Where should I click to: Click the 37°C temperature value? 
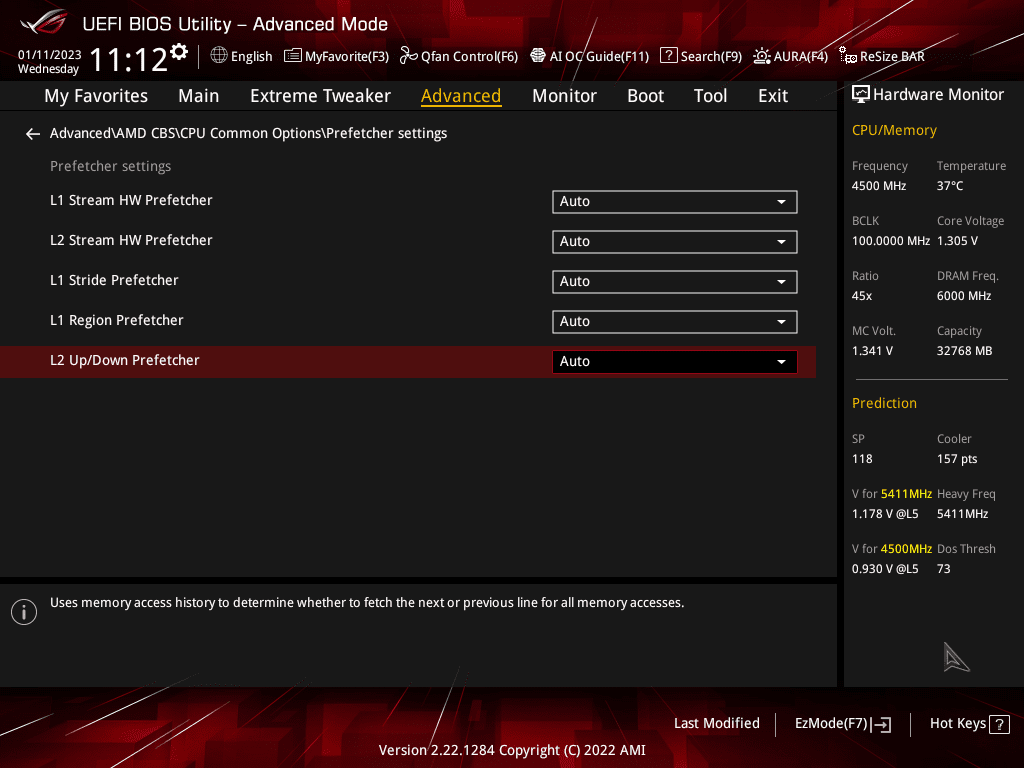950,186
